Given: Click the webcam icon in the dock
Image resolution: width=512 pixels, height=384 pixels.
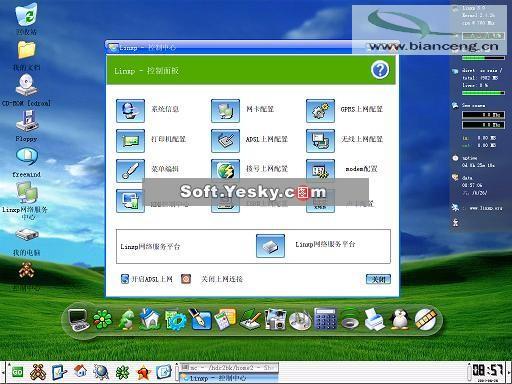Looking at the screenshot, I should click(350, 320).
